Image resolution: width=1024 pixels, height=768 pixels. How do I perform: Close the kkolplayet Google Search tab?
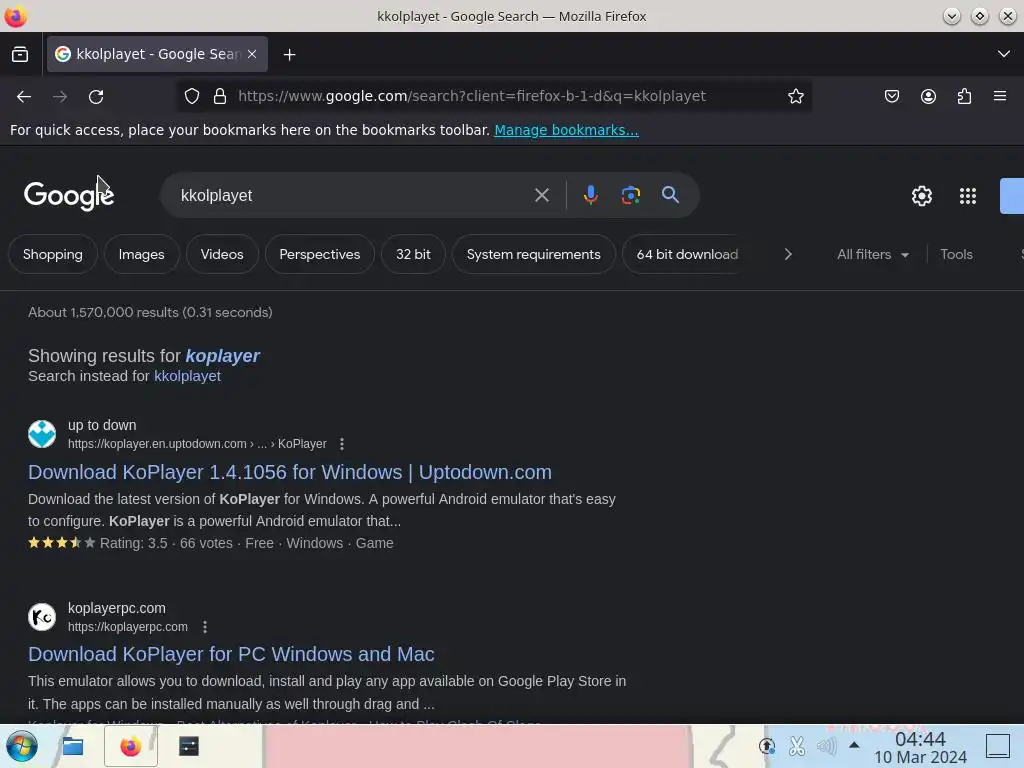(x=252, y=54)
